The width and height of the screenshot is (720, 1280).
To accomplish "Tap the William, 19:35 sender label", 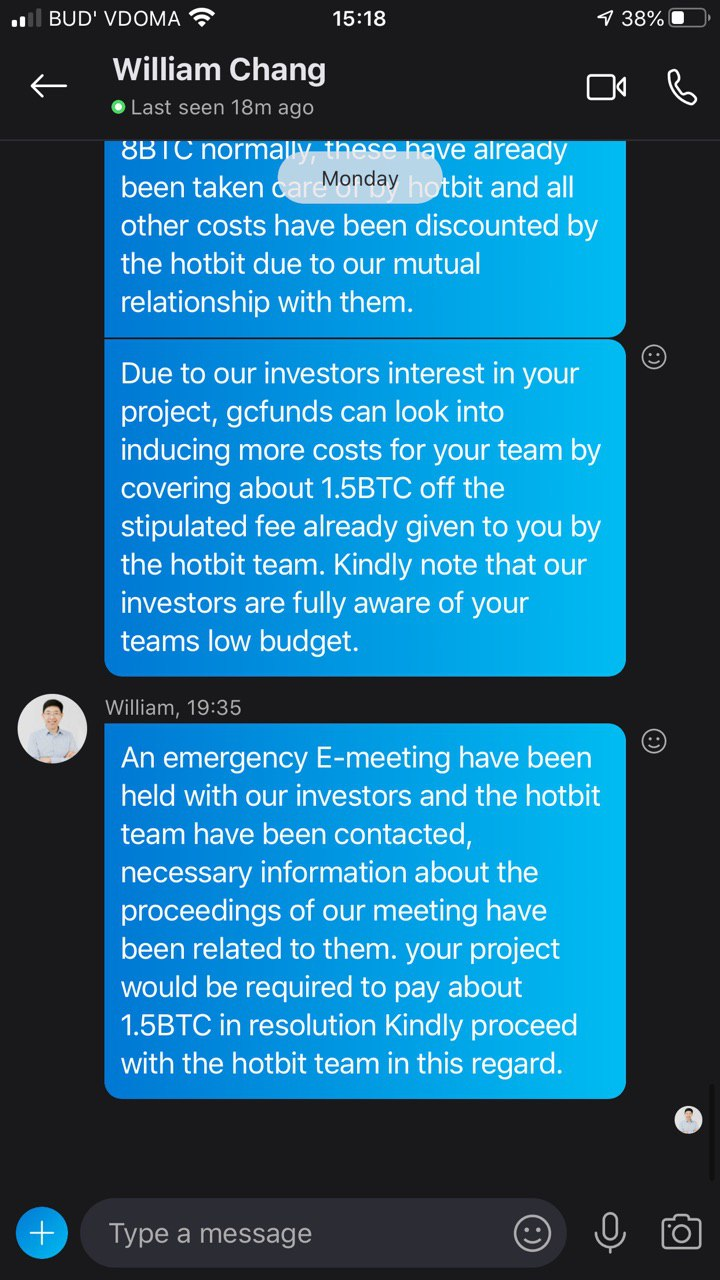I will 173,707.
